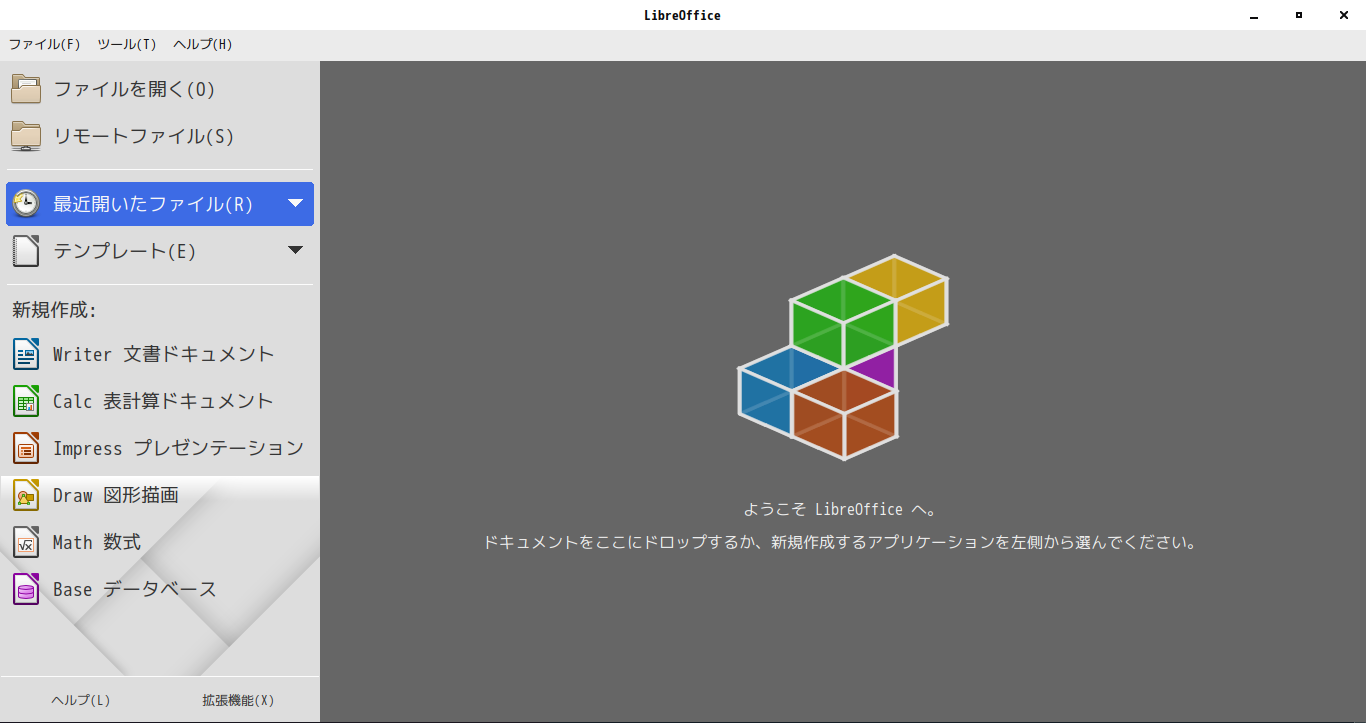This screenshot has width=1366, height=723.
Task: Click the Math formula icon
Action: (26, 542)
